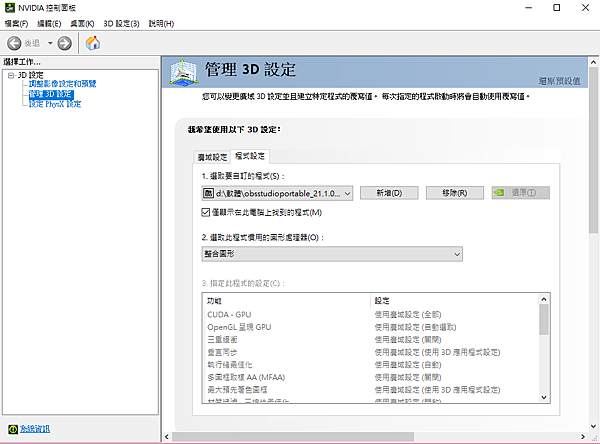Open the 3D 設定(3) menu
The image size is (600, 444).
coord(121,24)
